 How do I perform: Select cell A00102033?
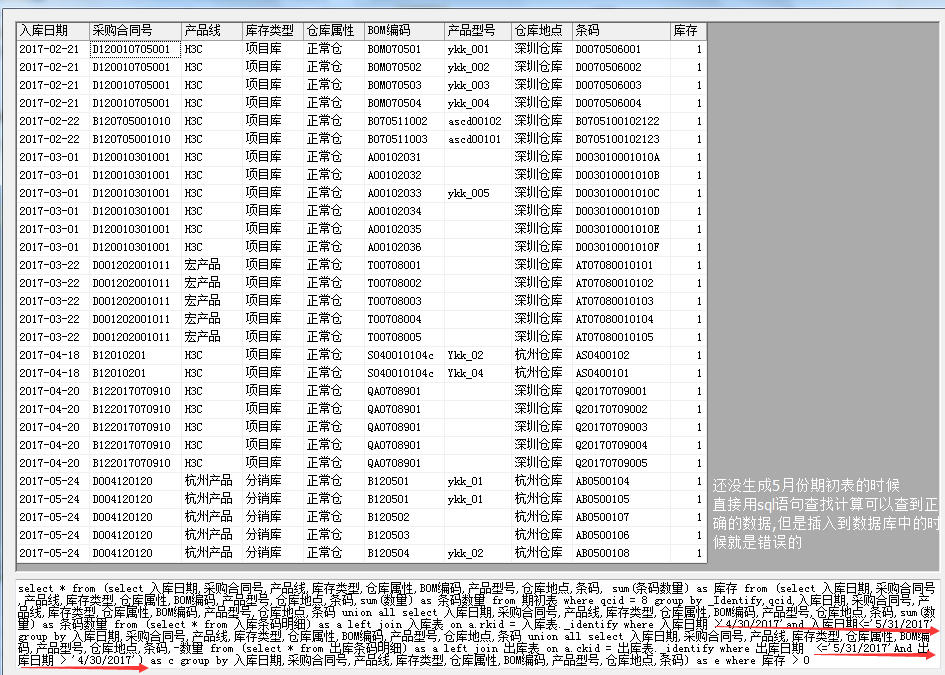[404, 193]
